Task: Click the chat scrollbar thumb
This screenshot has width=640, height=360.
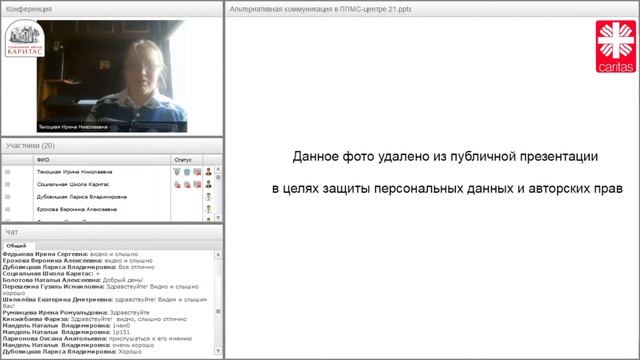Action: pyautogui.click(x=218, y=311)
